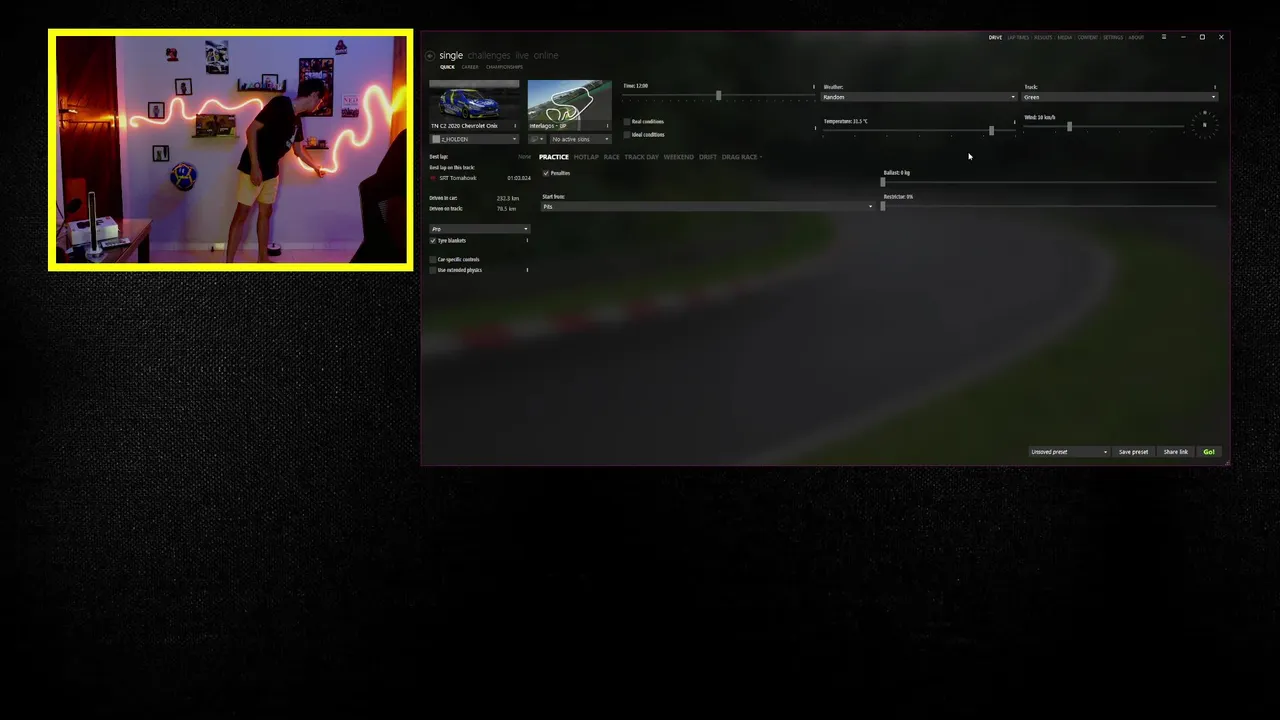Switch to the 'live' section

[x=522, y=56]
